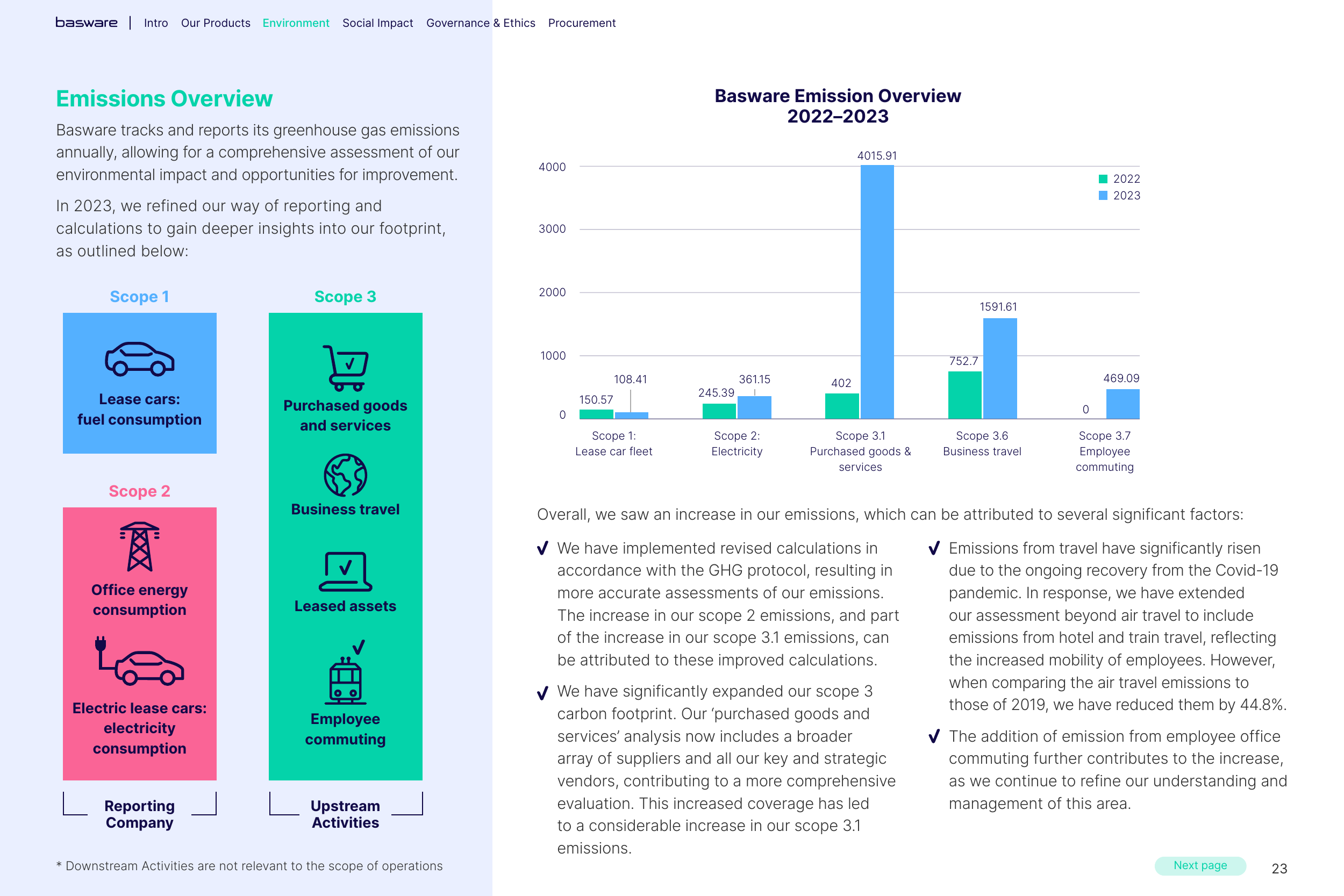
Task: Click the tram employee commuting icon
Action: pos(346,672)
